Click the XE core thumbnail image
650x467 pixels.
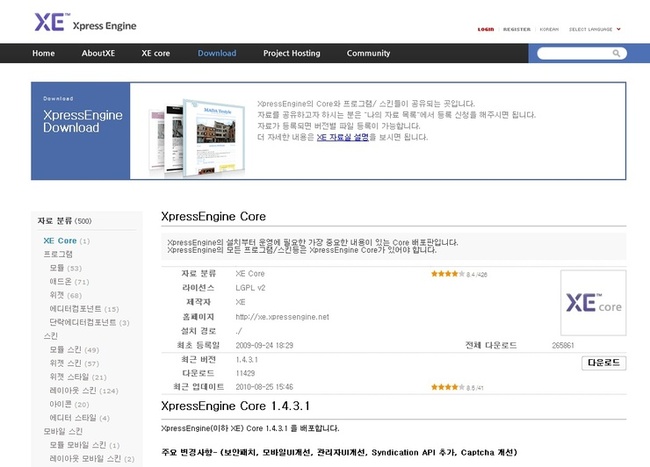click(x=593, y=302)
